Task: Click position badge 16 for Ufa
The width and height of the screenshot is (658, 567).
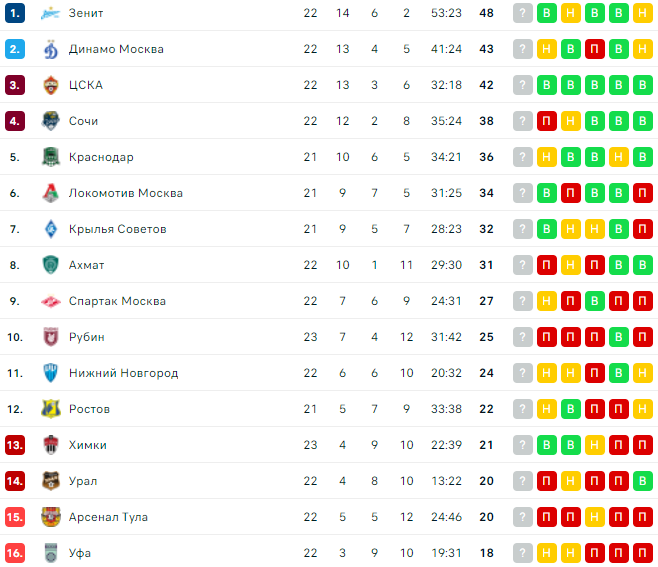Action: pyautogui.click(x=14, y=553)
